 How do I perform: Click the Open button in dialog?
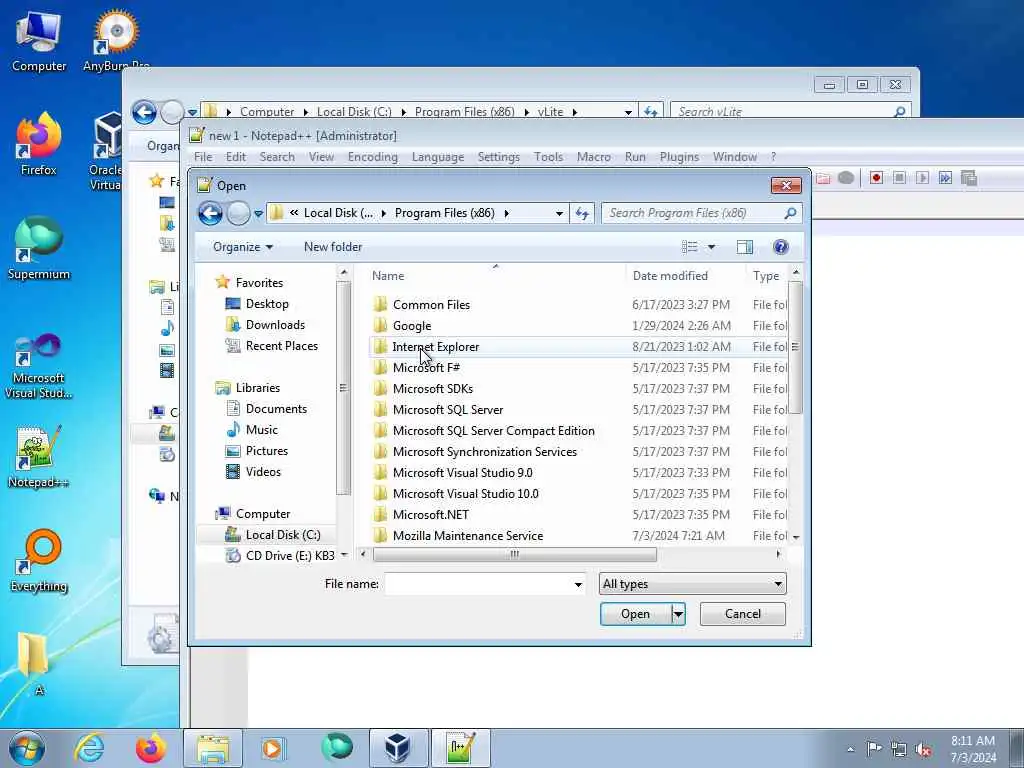635,614
